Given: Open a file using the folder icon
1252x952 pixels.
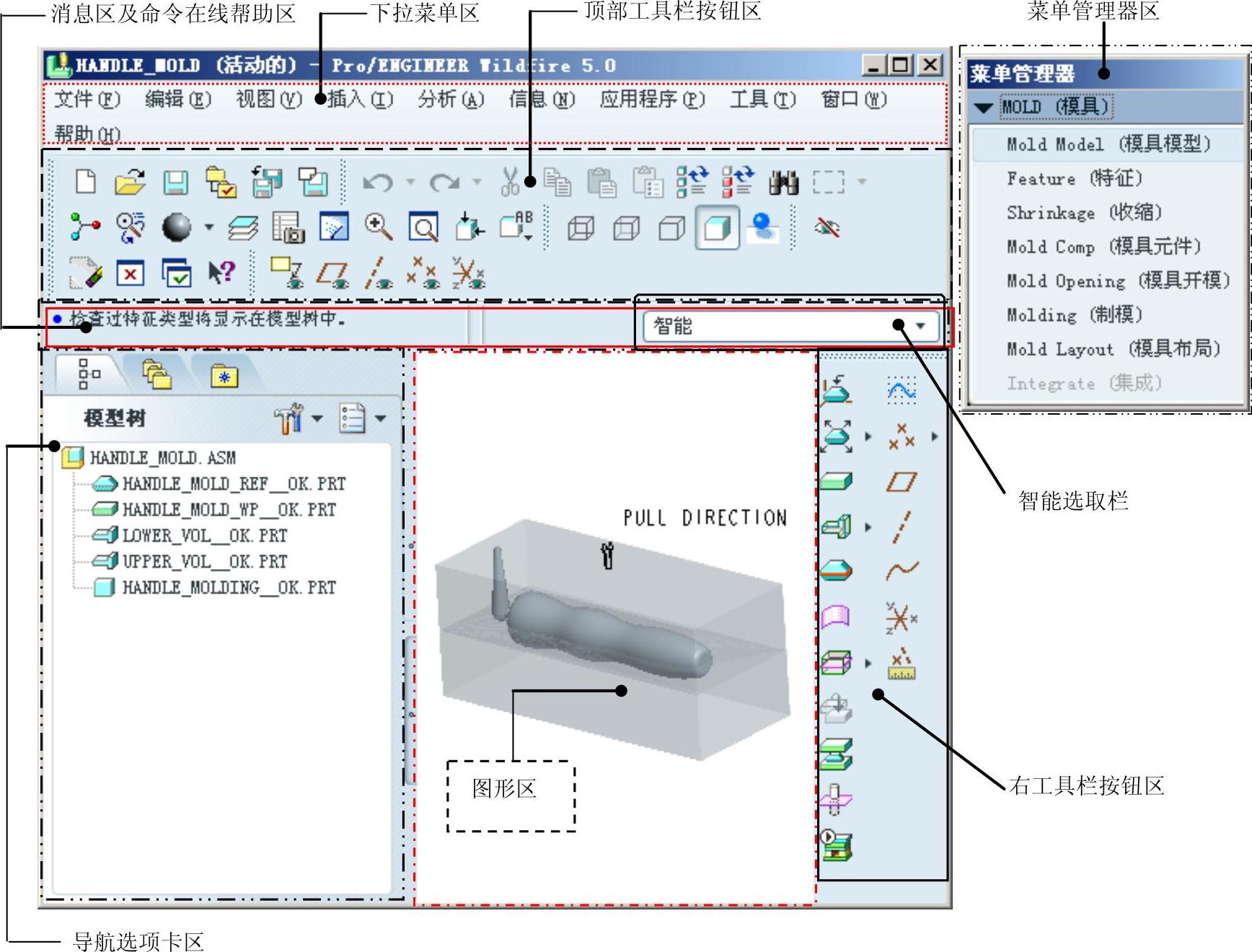Looking at the screenshot, I should click(x=130, y=182).
